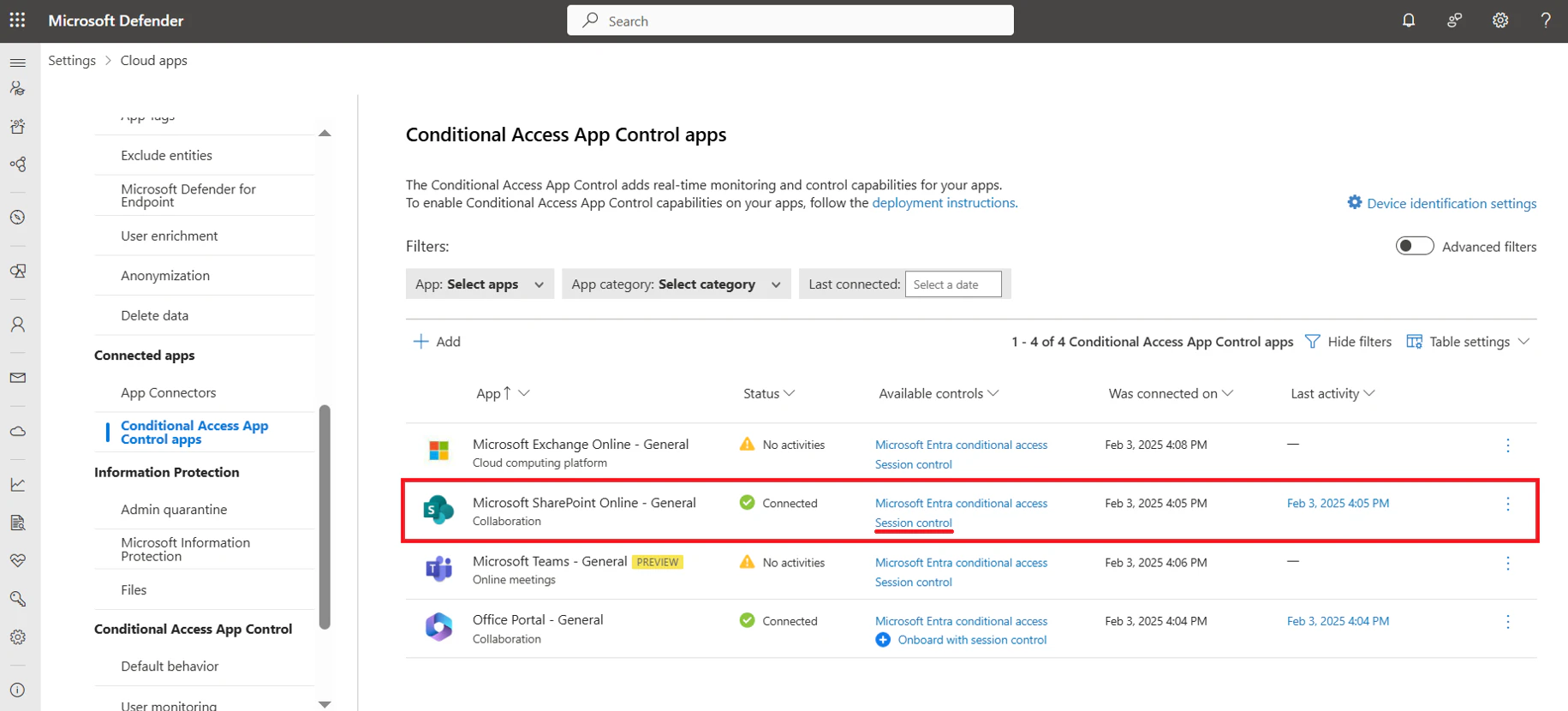
Task: Collapse the left navigation hamburger menu
Action: [x=18, y=63]
